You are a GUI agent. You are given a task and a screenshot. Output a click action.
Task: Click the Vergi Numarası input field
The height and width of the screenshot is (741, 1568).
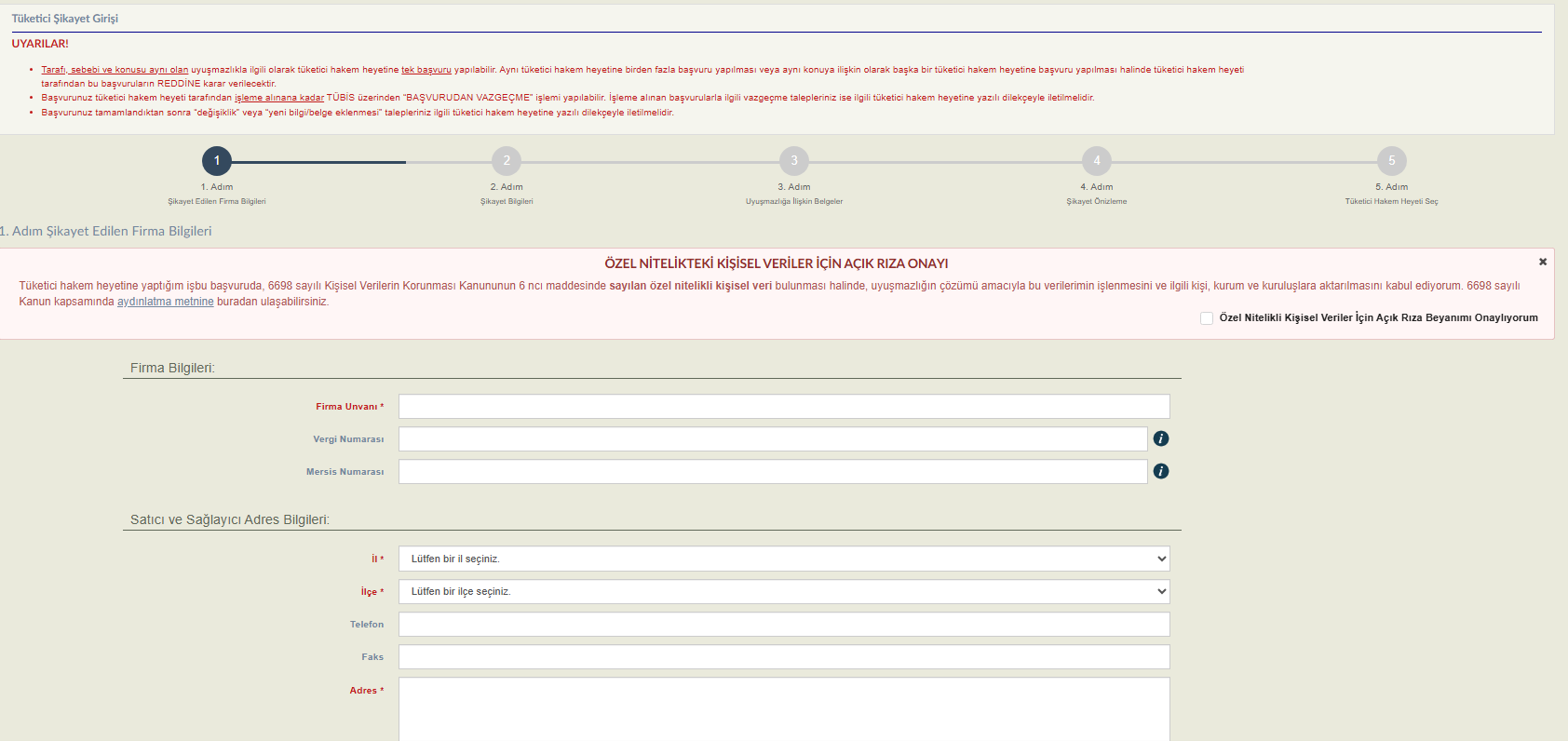click(773, 438)
